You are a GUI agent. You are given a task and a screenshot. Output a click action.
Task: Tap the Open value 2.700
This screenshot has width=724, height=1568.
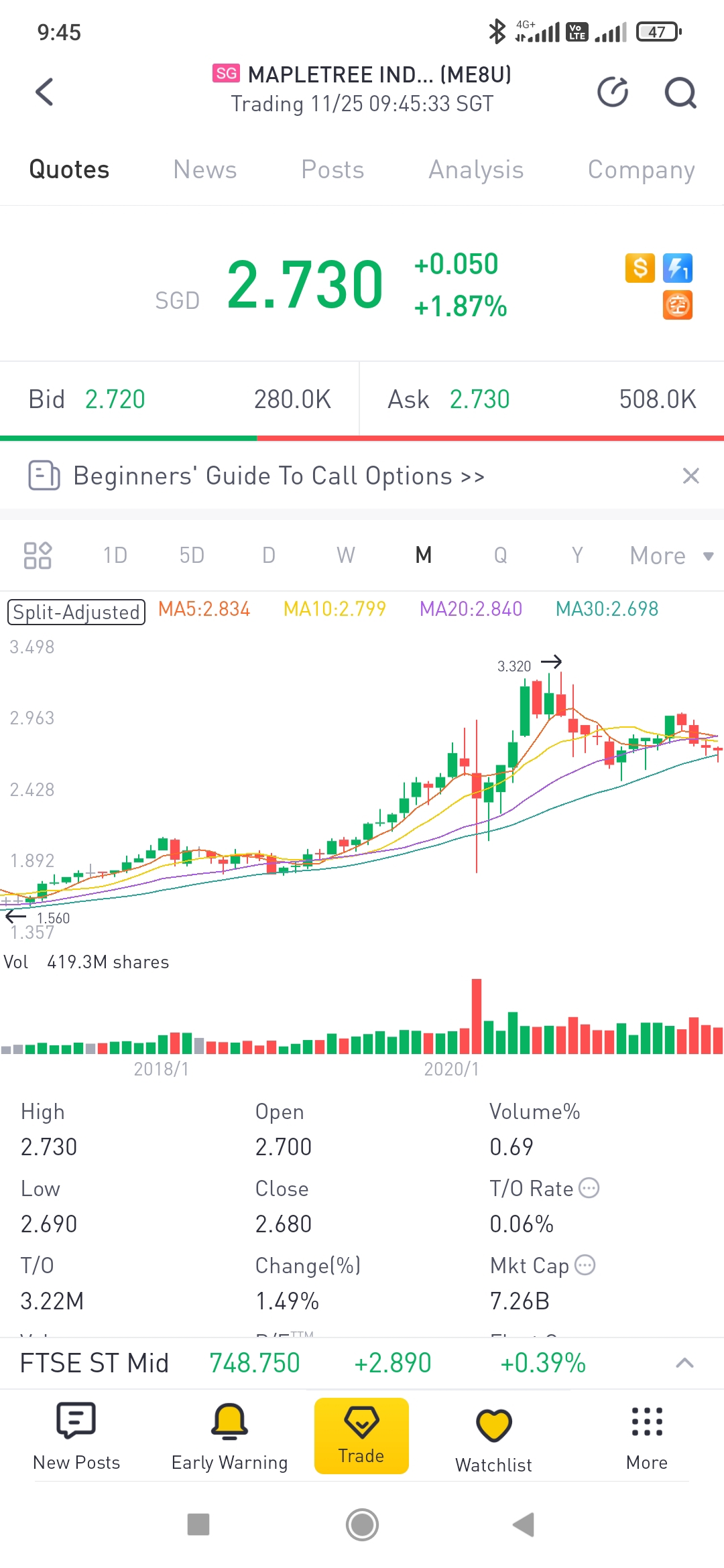click(284, 1147)
